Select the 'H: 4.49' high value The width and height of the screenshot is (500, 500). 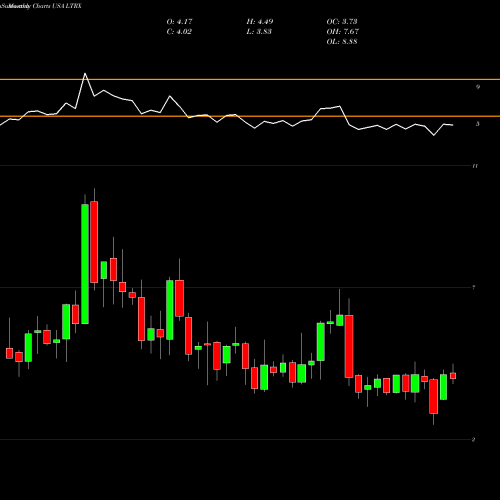[260, 22]
